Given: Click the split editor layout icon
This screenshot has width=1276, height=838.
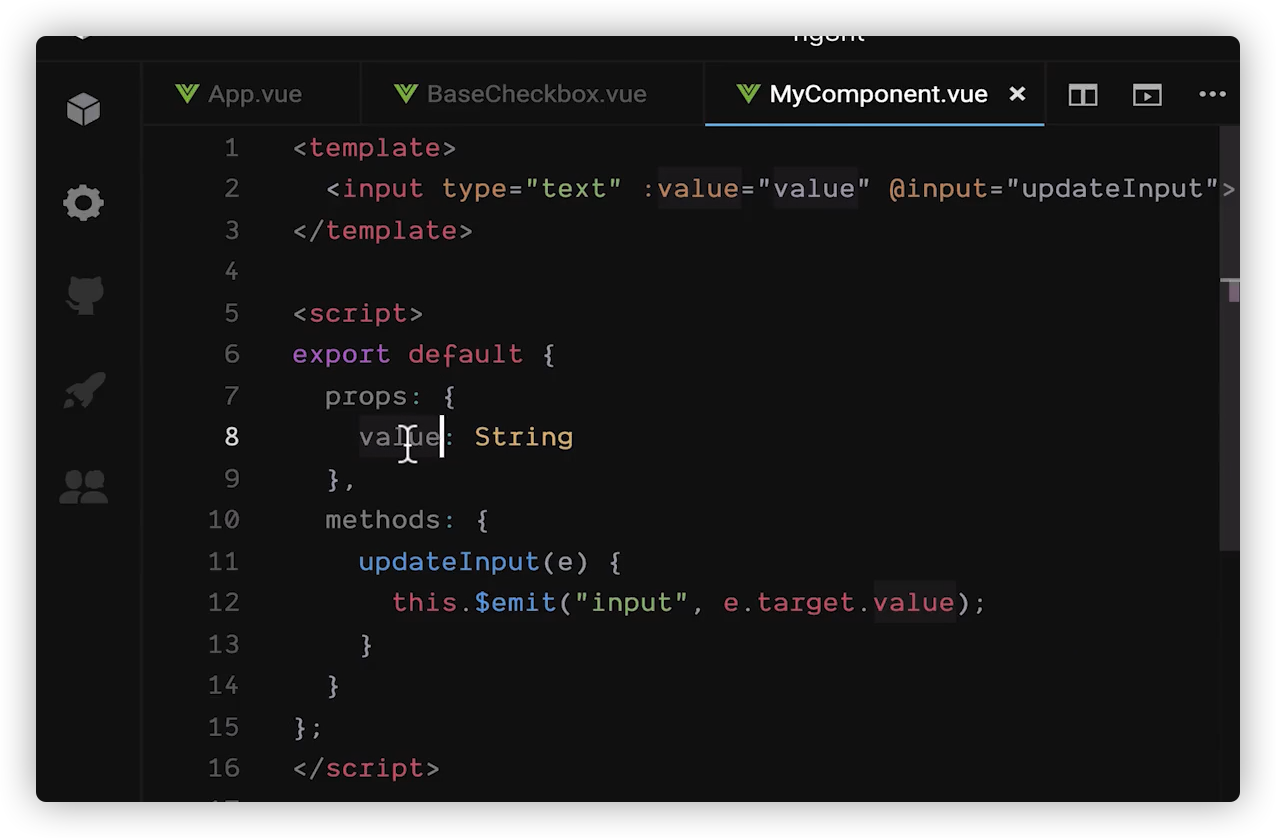Looking at the screenshot, I should coord(1083,95).
